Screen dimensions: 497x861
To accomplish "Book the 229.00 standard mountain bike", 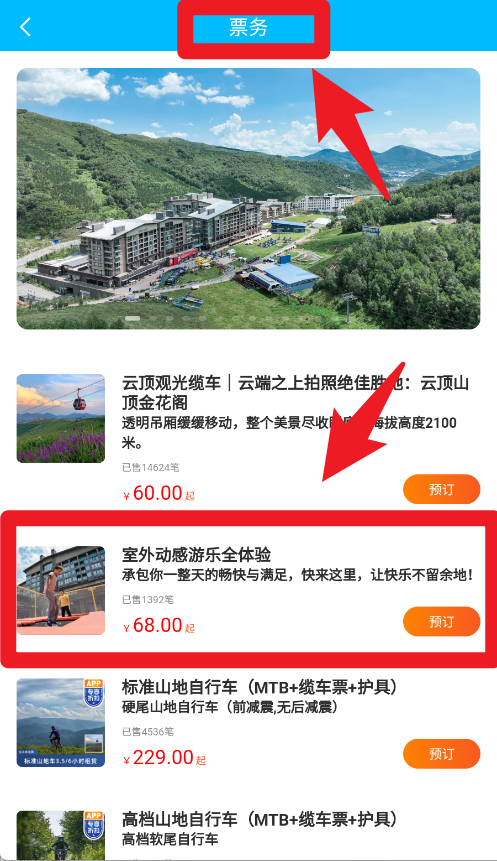I will (442, 754).
